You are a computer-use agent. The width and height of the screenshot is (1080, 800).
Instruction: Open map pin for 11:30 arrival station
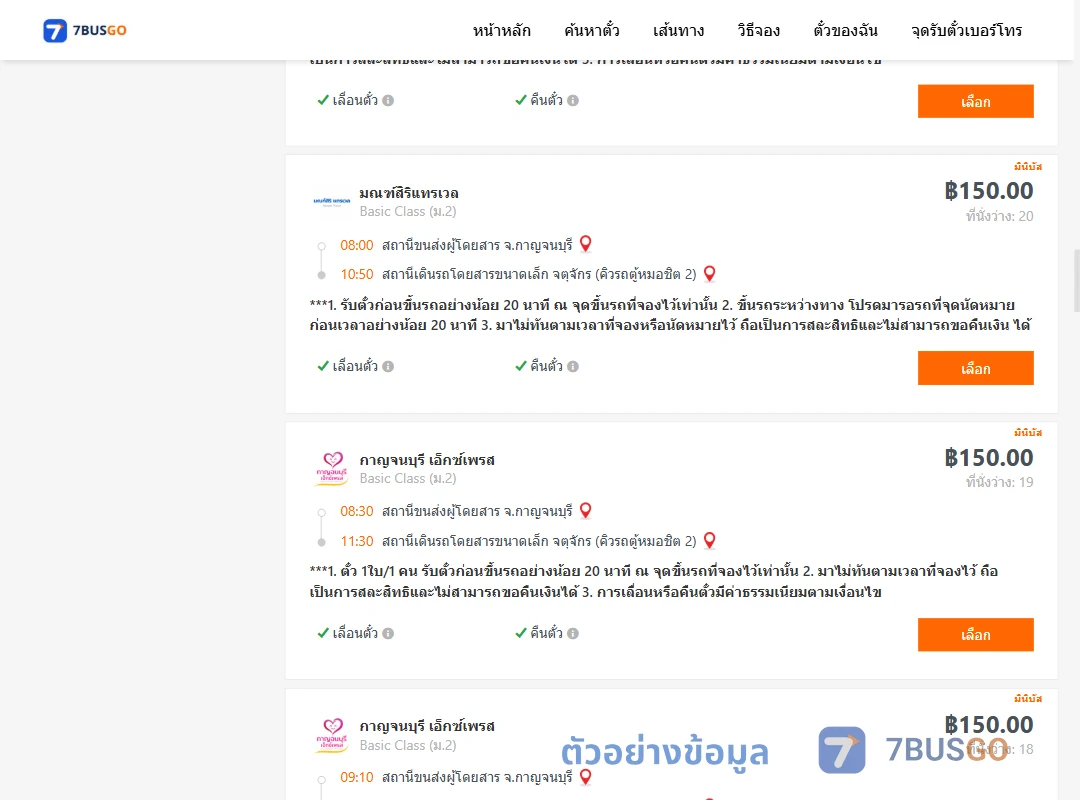click(709, 540)
